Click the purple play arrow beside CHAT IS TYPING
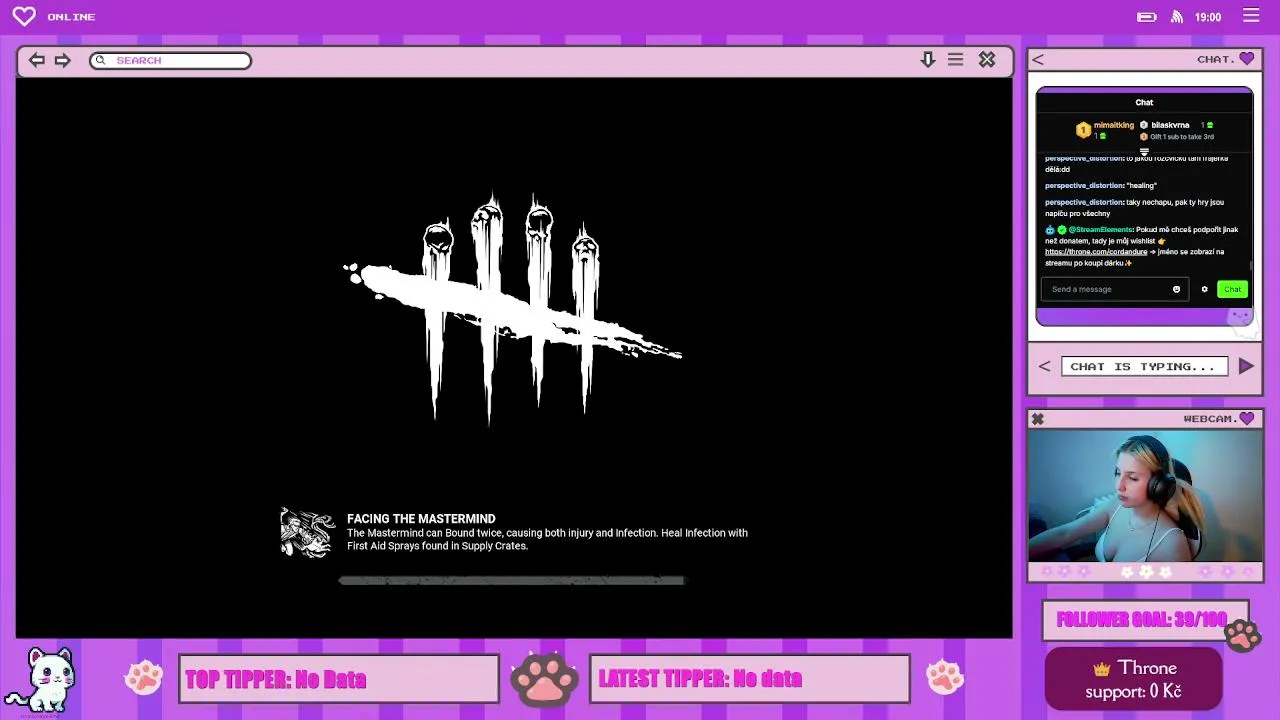This screenshot has height=720, width=1280. [1246, 366]
